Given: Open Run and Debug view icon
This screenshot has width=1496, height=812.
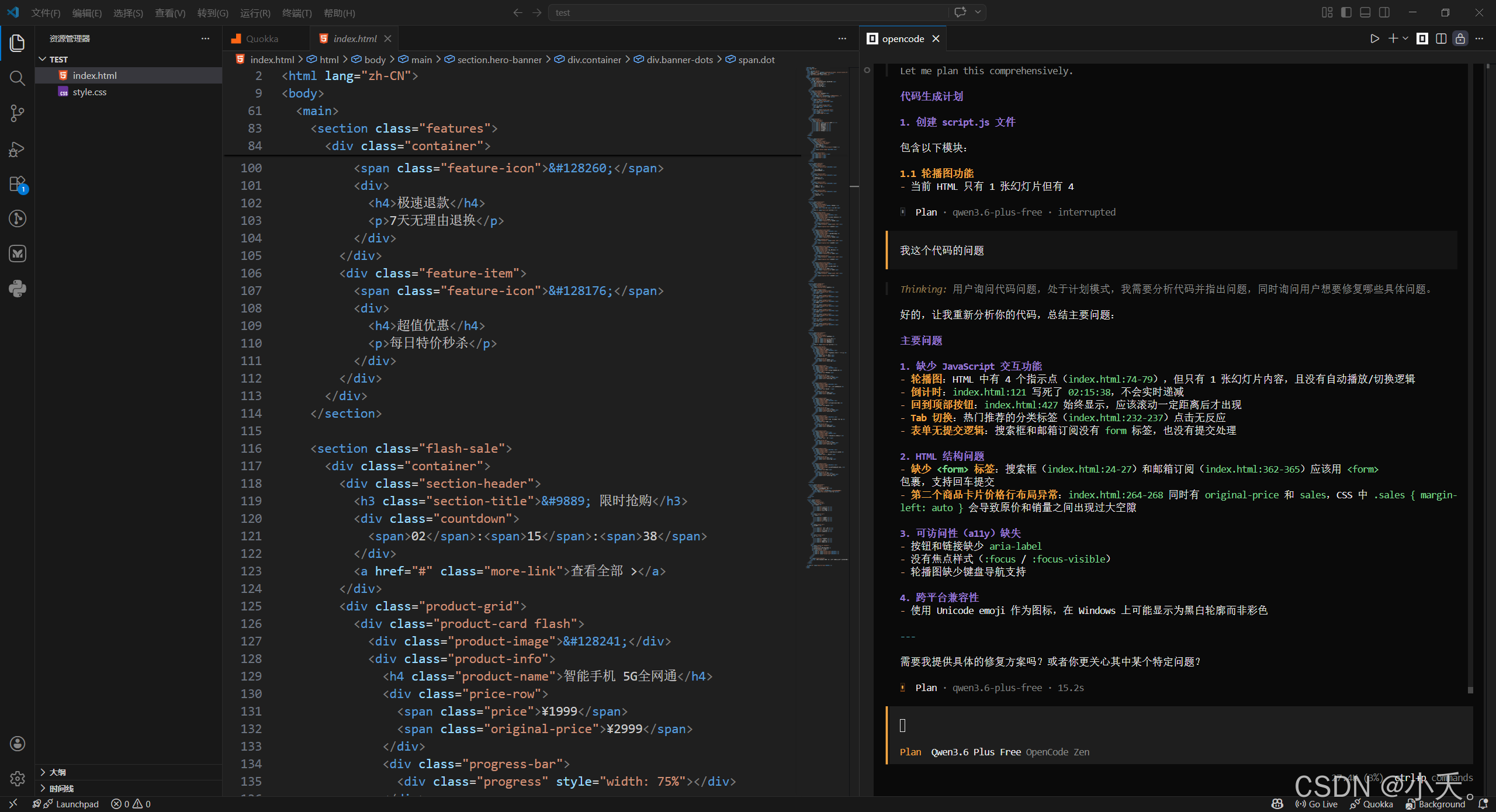Looking at the screenshot, I should [18, 149].
